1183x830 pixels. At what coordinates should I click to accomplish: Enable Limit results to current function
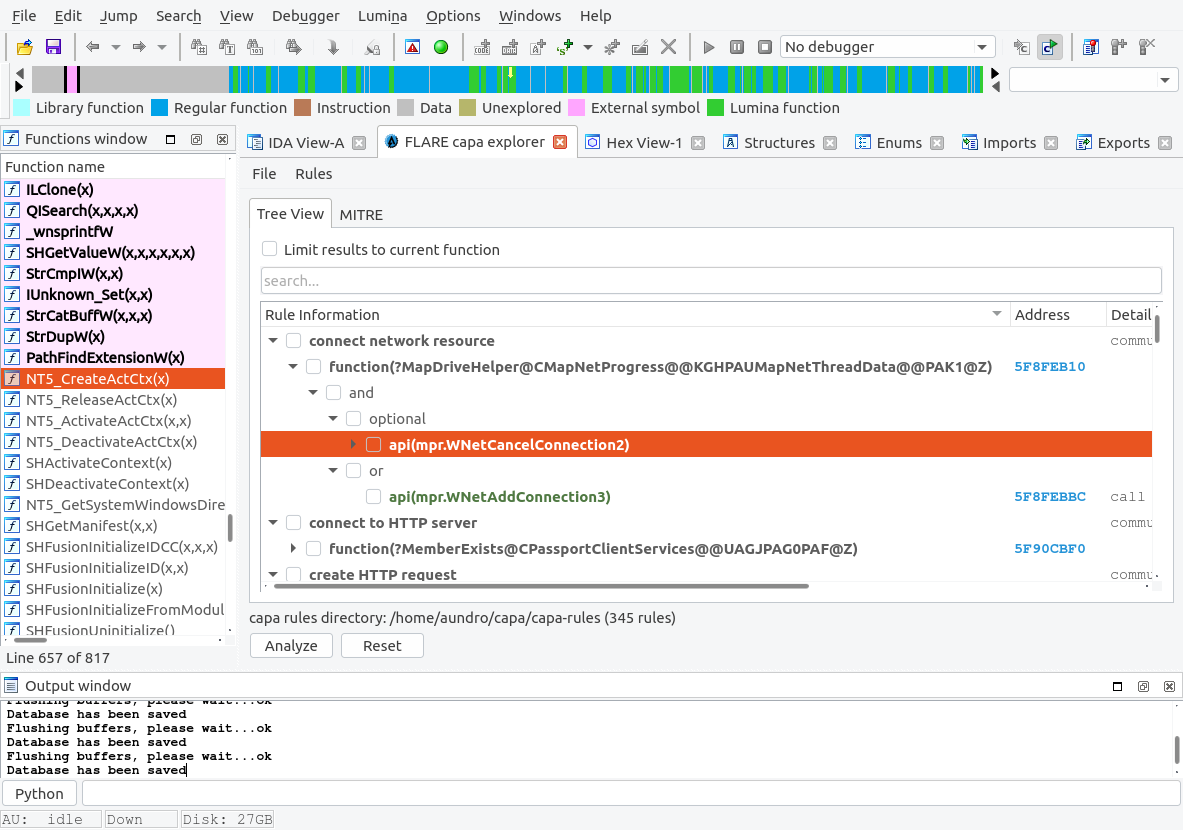(270, 250)
